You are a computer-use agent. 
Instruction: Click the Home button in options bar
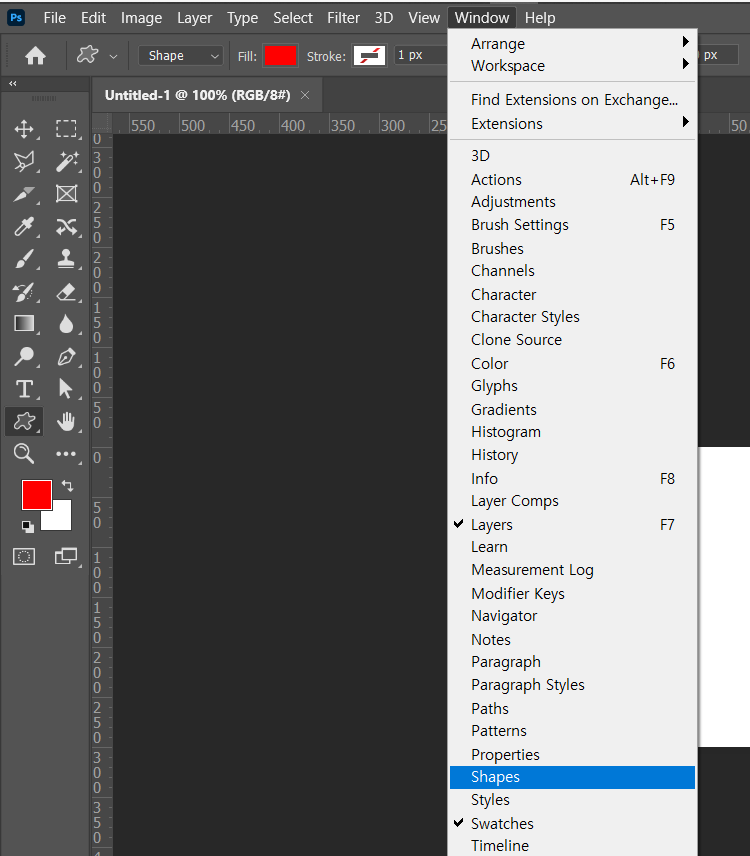click(x=35, y=55)
